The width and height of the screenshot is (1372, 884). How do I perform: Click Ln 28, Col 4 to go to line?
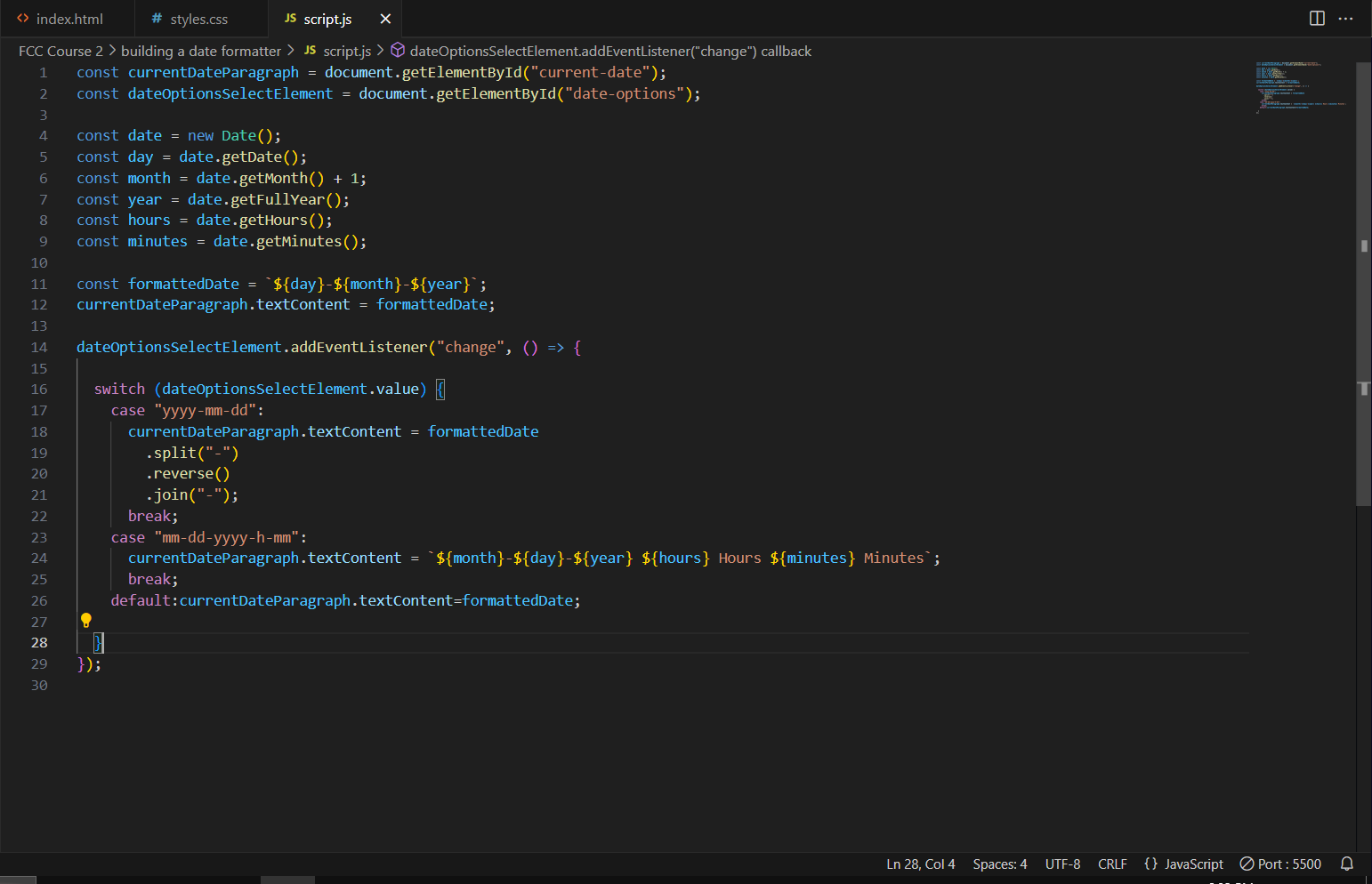click(x=920, y=864)
